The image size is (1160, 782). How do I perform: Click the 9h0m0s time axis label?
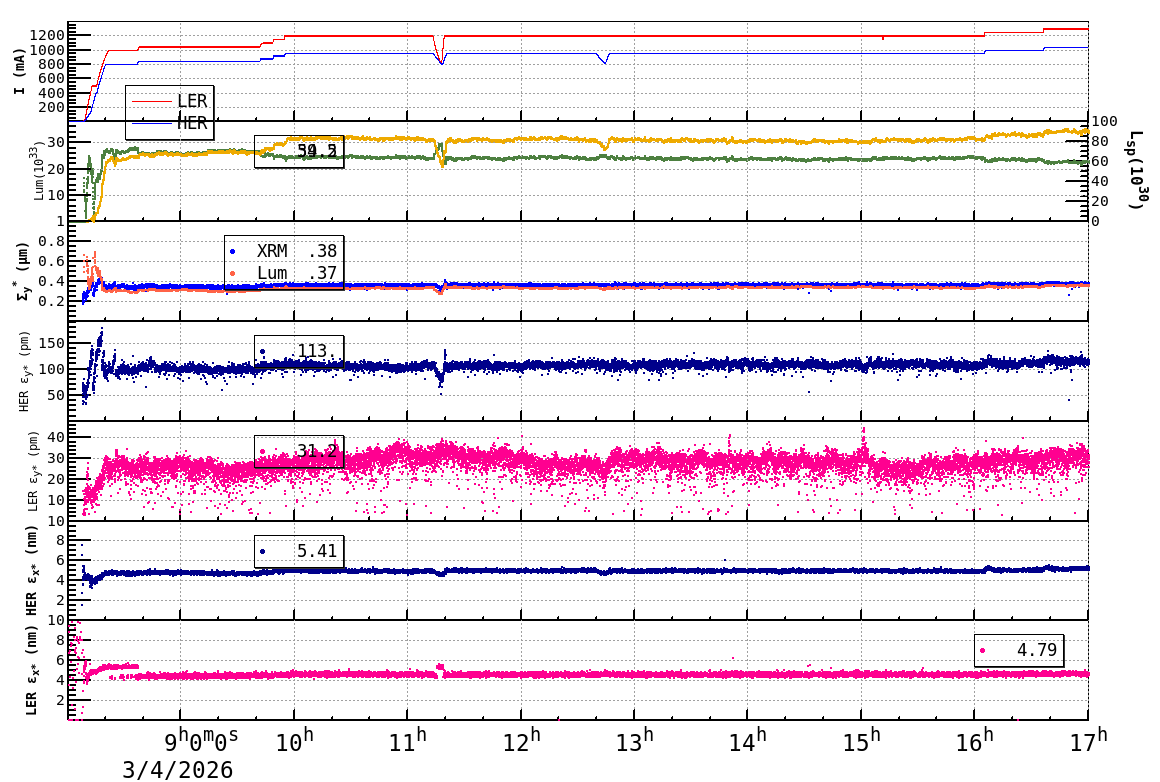201,740
